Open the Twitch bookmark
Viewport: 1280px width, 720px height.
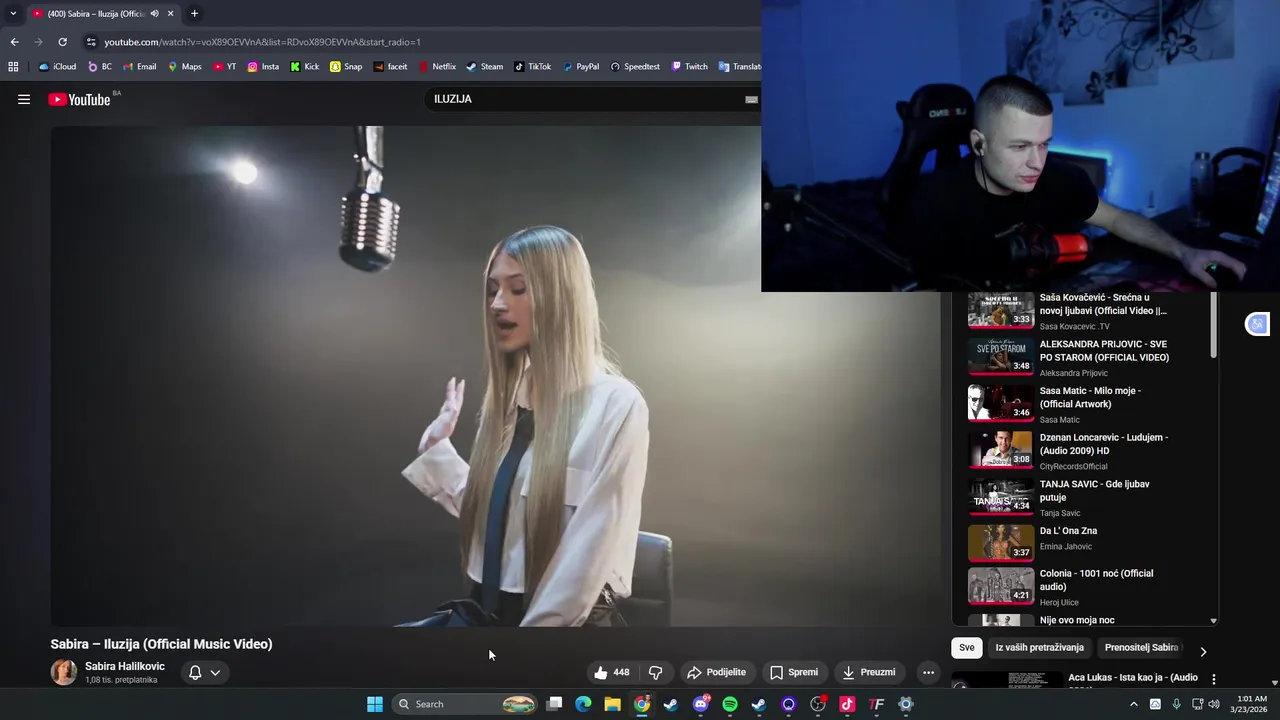[x=690, y=67]
